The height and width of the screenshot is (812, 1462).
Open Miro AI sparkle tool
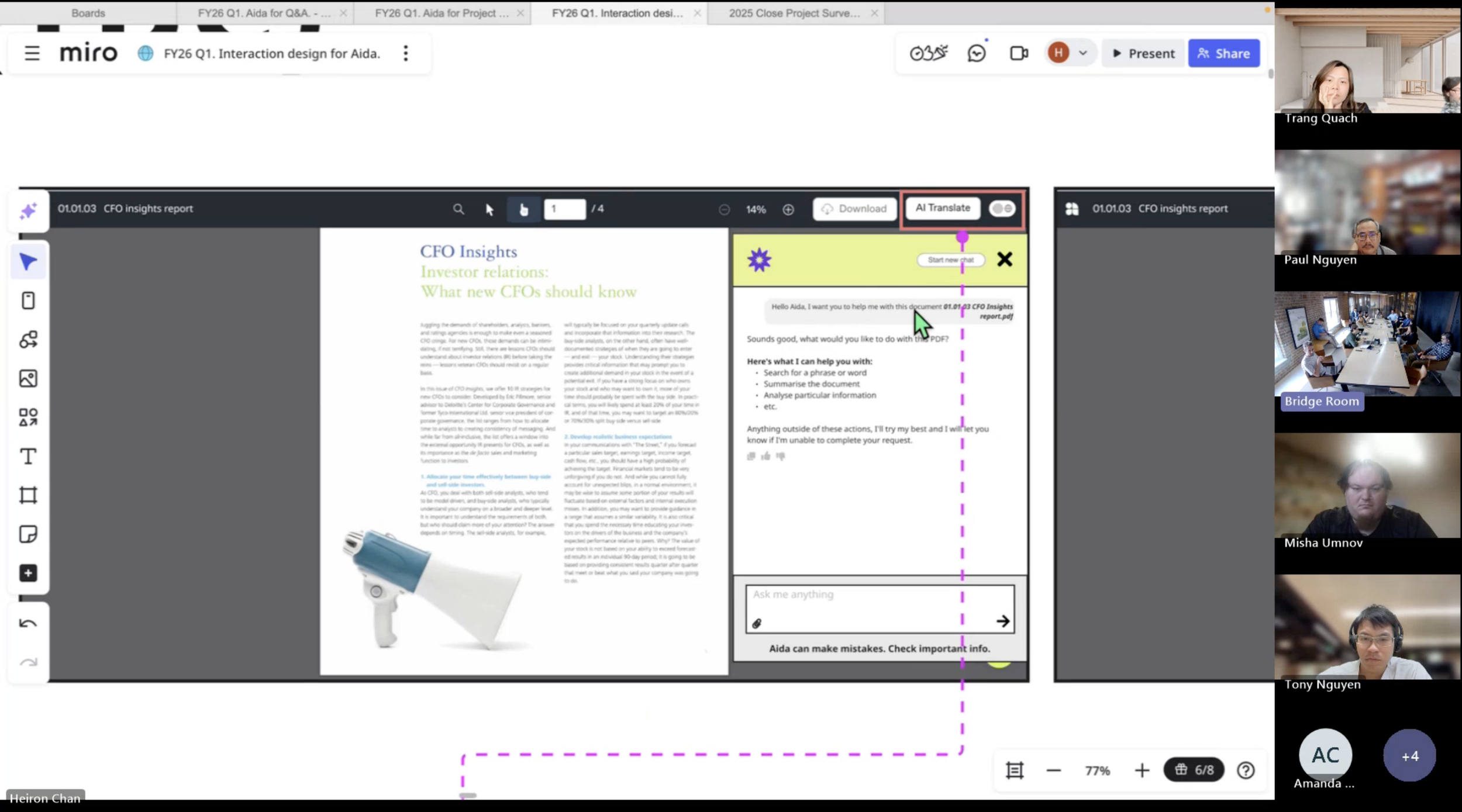pos(28,211)
